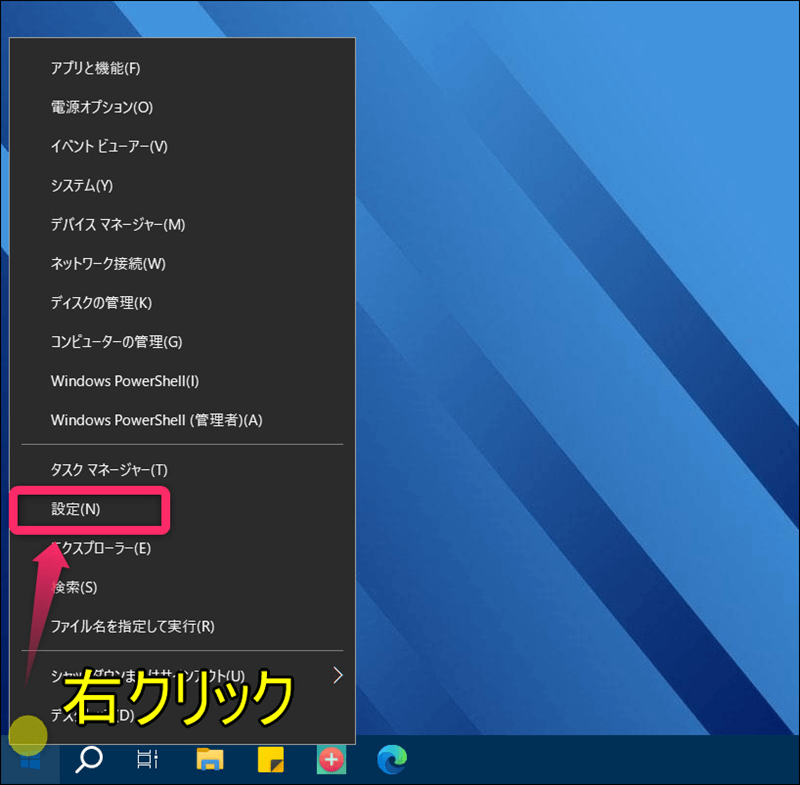
Task: Choose コンピューターの管理(G)
Action: pyautogui.click(x=117, y=341)
